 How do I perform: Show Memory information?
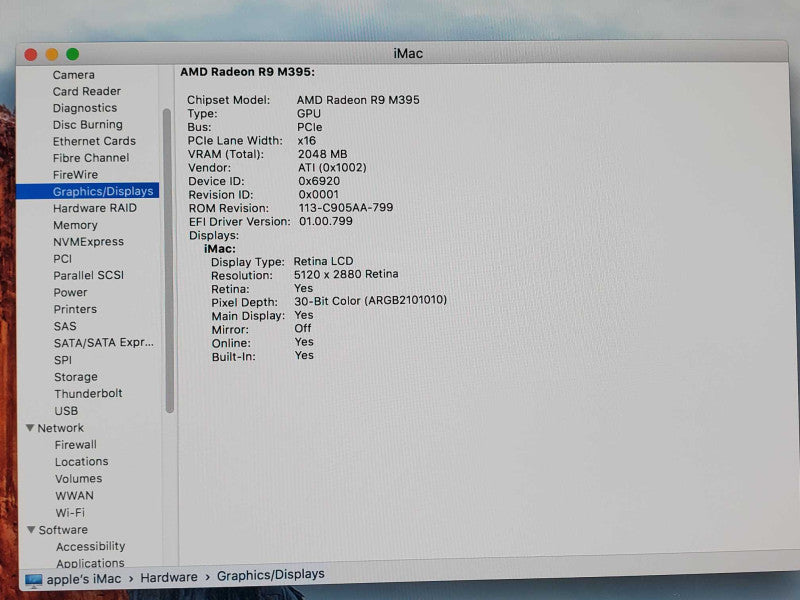76,225
